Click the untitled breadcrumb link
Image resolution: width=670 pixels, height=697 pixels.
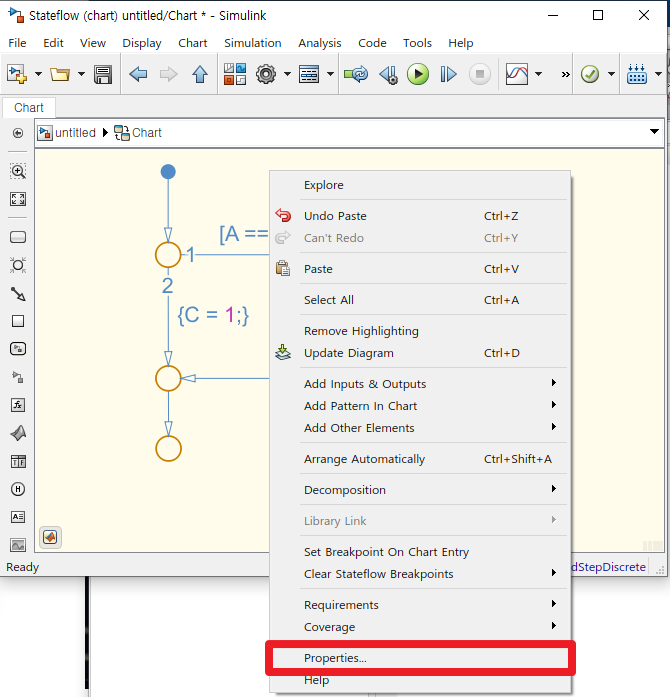coord(75,133)
